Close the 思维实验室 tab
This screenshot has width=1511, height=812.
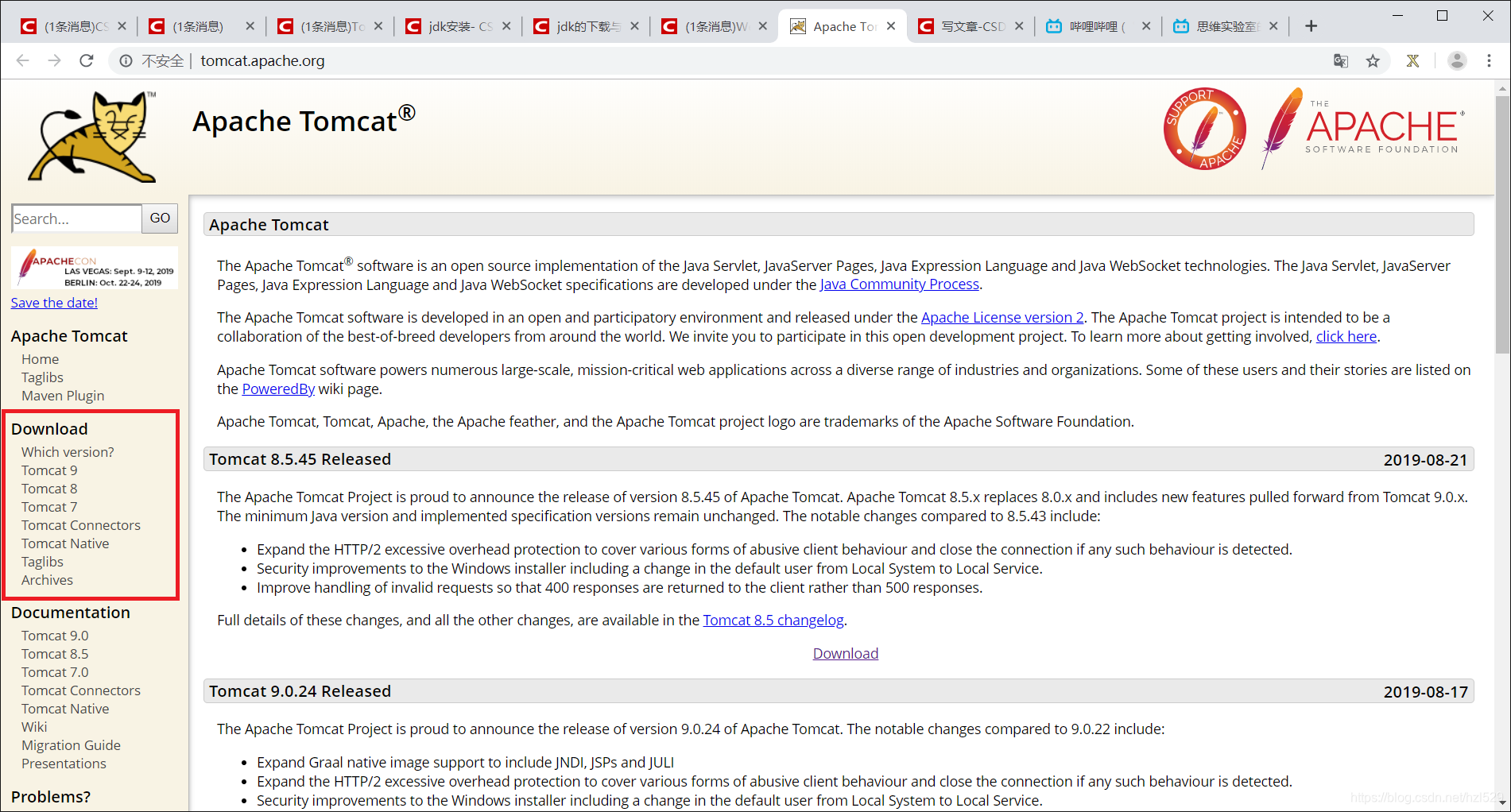[x=1273, y=26]
